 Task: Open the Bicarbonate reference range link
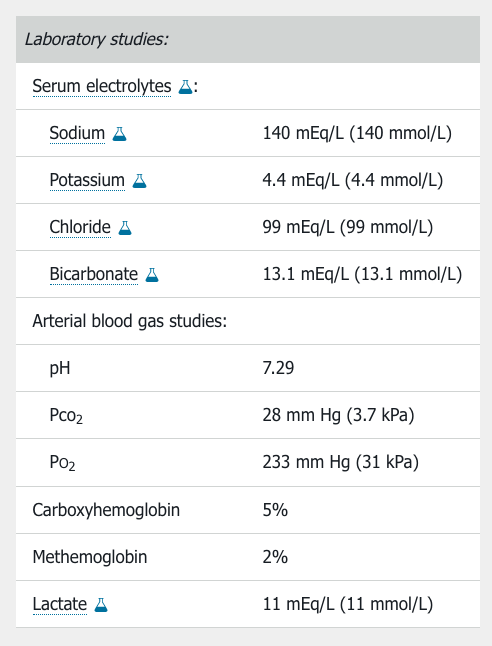point(94,274)
